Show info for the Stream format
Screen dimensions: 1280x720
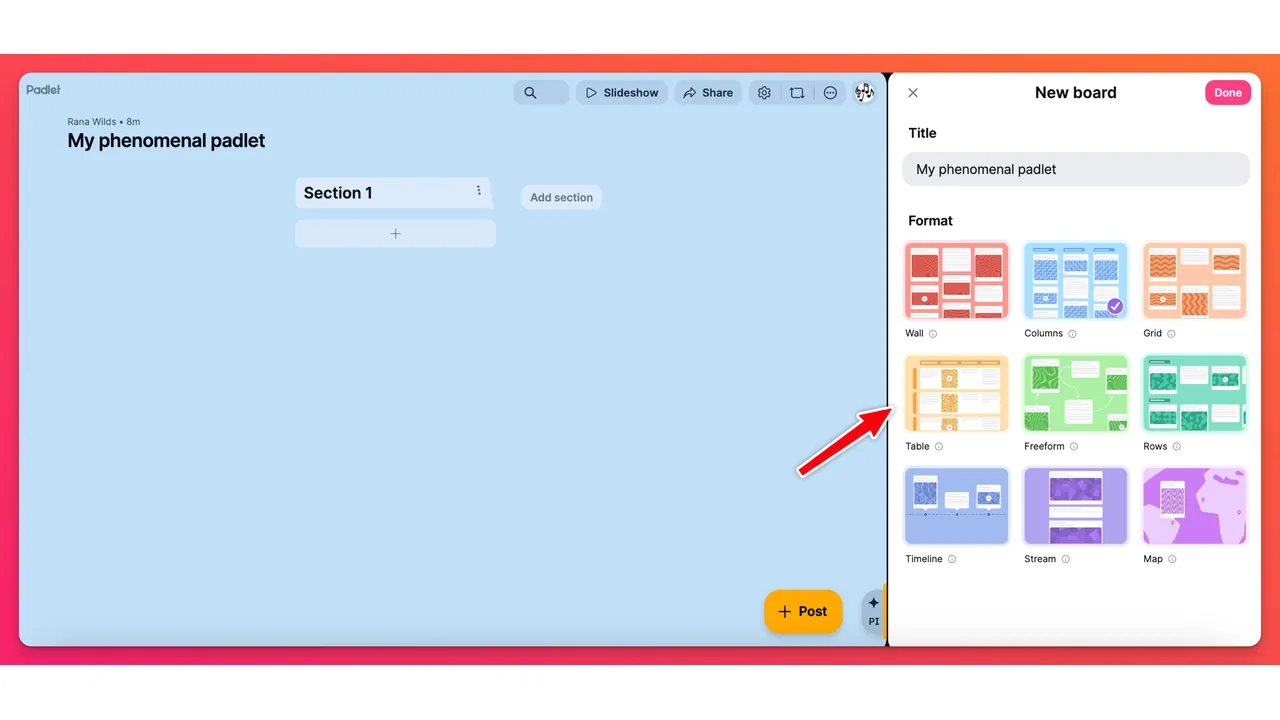1065,560
